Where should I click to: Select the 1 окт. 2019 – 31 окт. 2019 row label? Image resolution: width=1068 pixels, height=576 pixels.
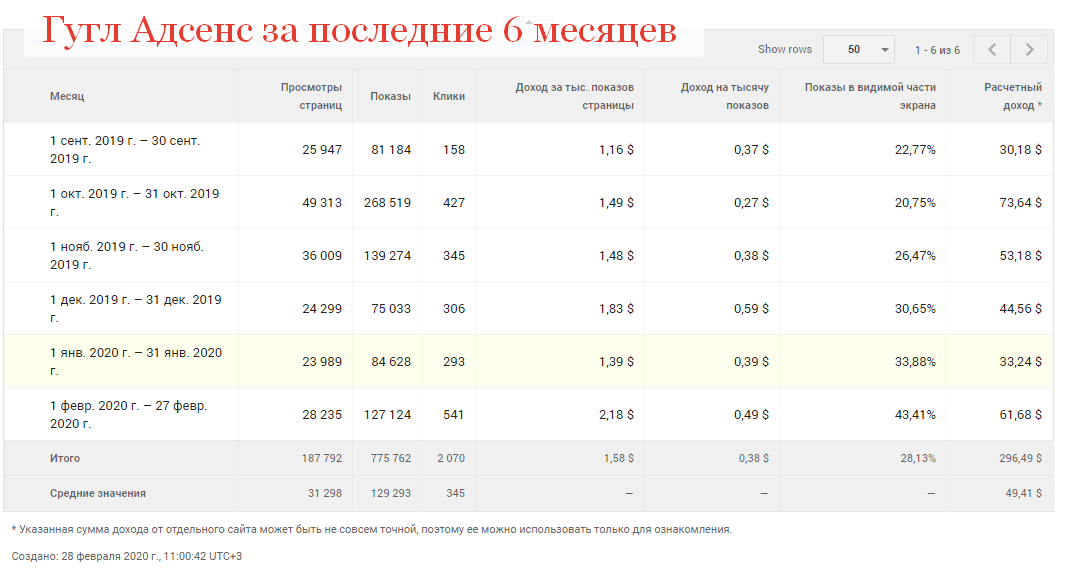pos(134,202)
